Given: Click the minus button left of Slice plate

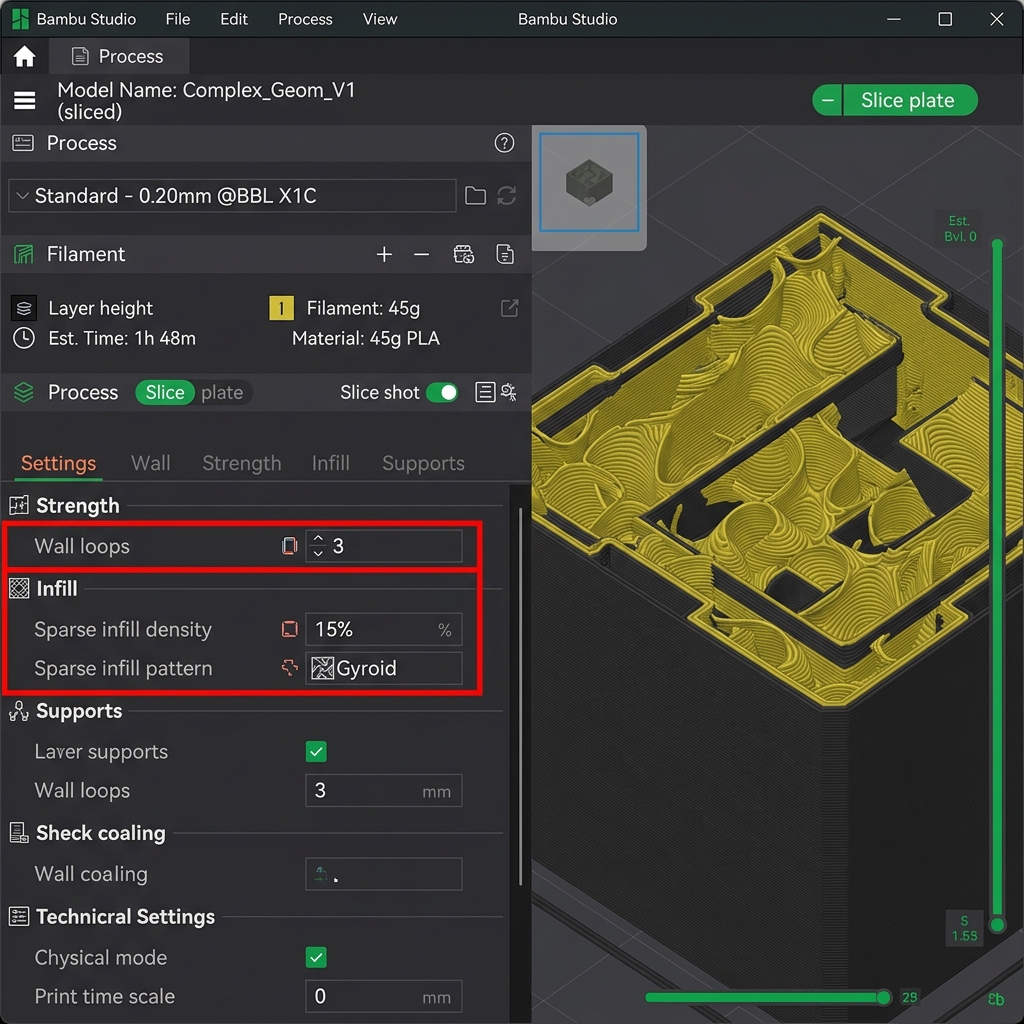Looking at the screenshot, I should [x=827, y=101].
